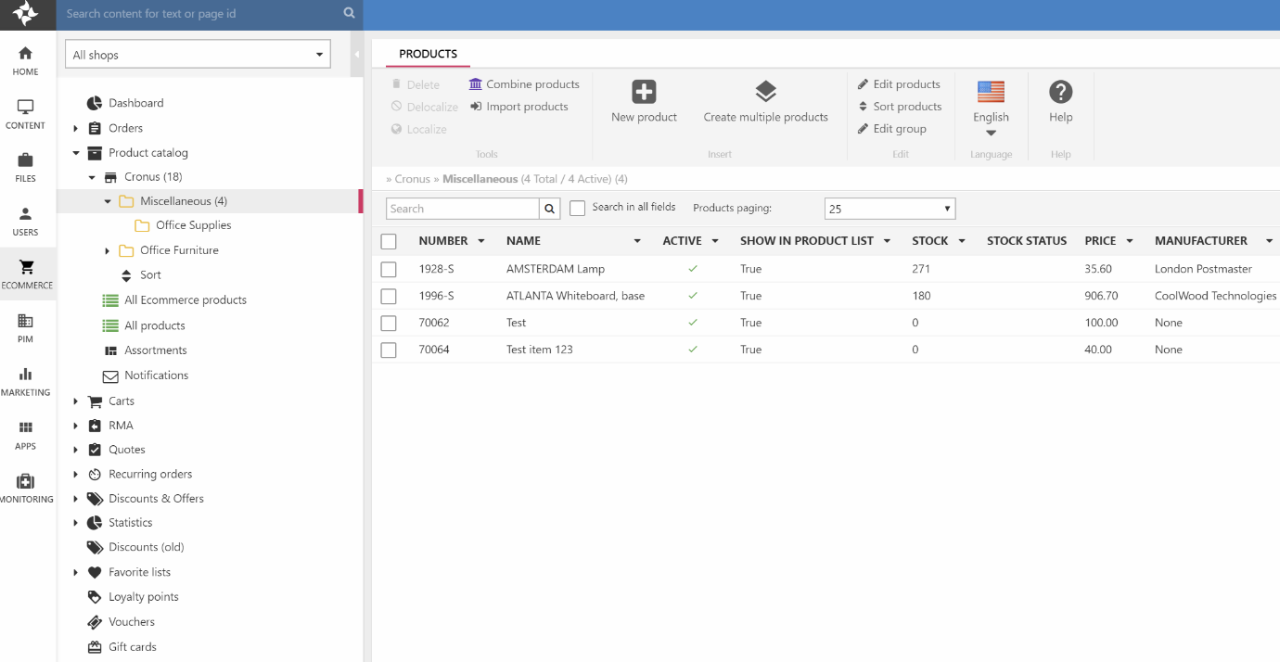Open the All shops dropdown

pyautogui.click(x=198, y=55)
